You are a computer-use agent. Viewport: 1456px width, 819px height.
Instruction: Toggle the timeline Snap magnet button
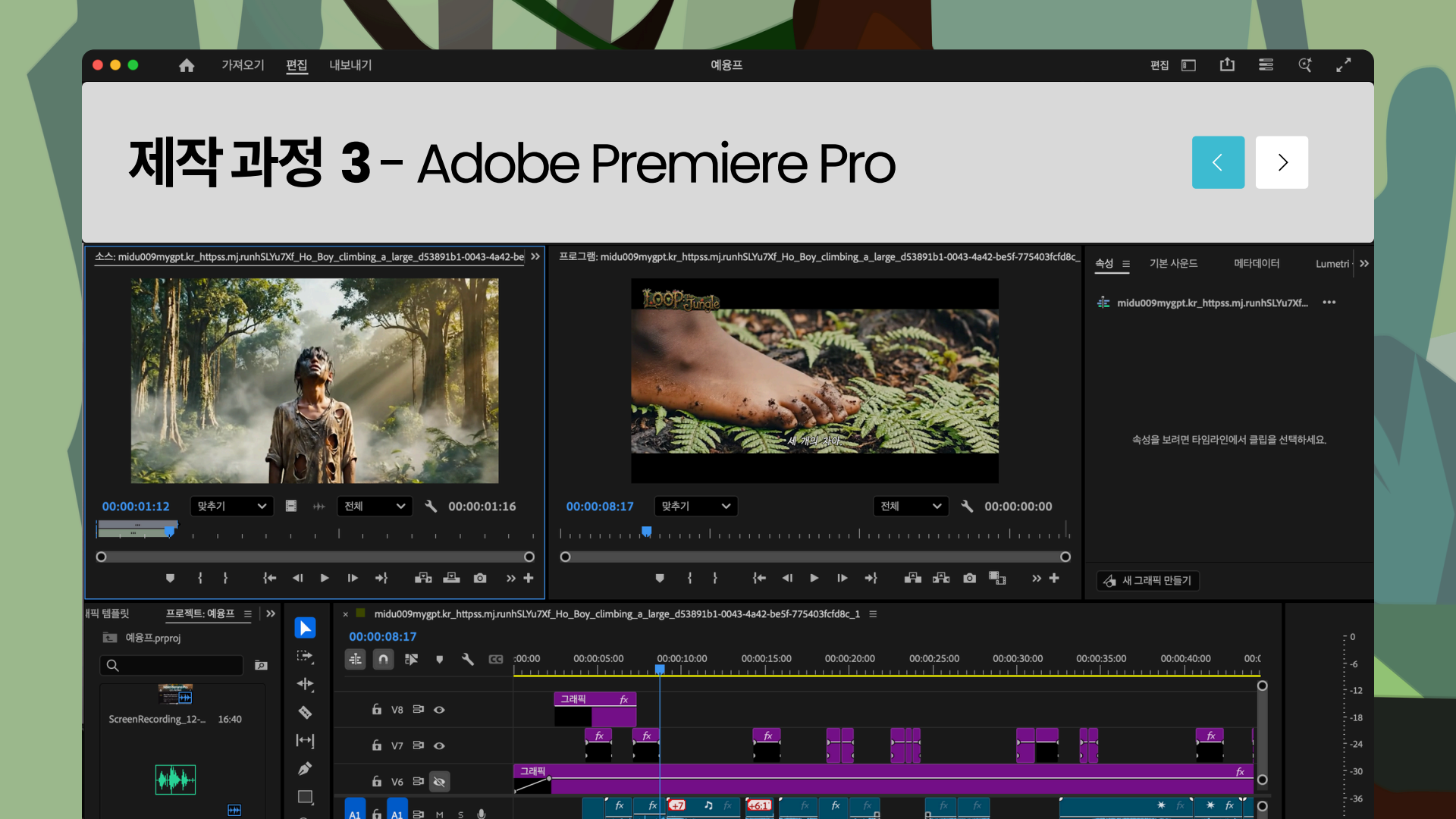384,659
